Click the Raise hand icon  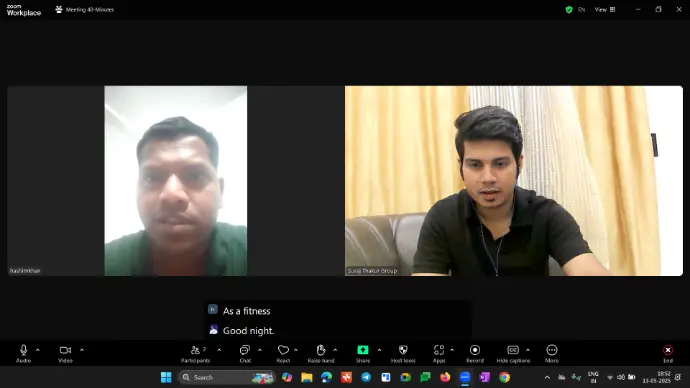click(x=321, y=353)
